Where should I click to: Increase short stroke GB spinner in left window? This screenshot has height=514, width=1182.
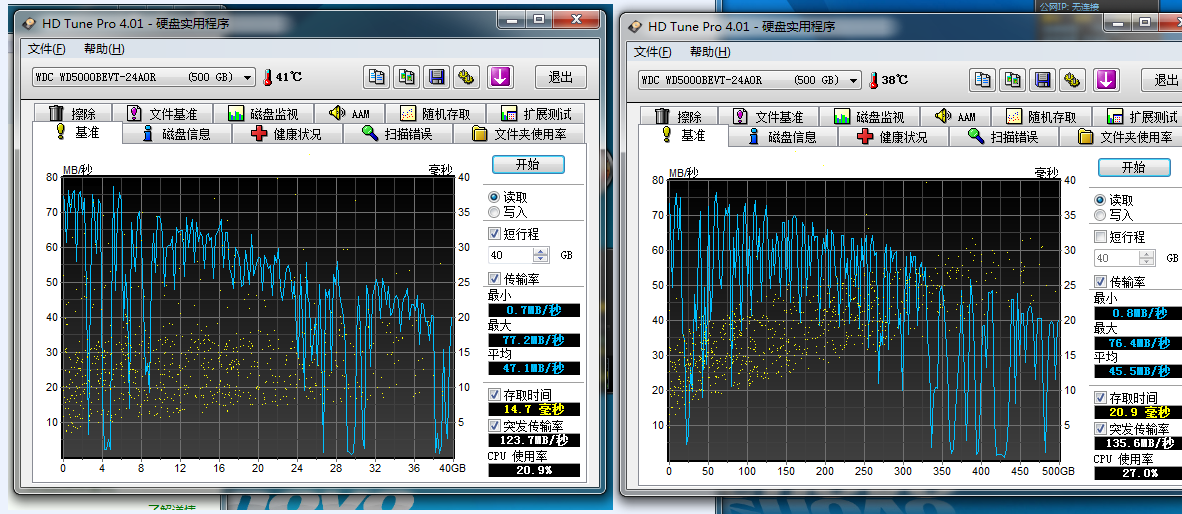[541, 251]
